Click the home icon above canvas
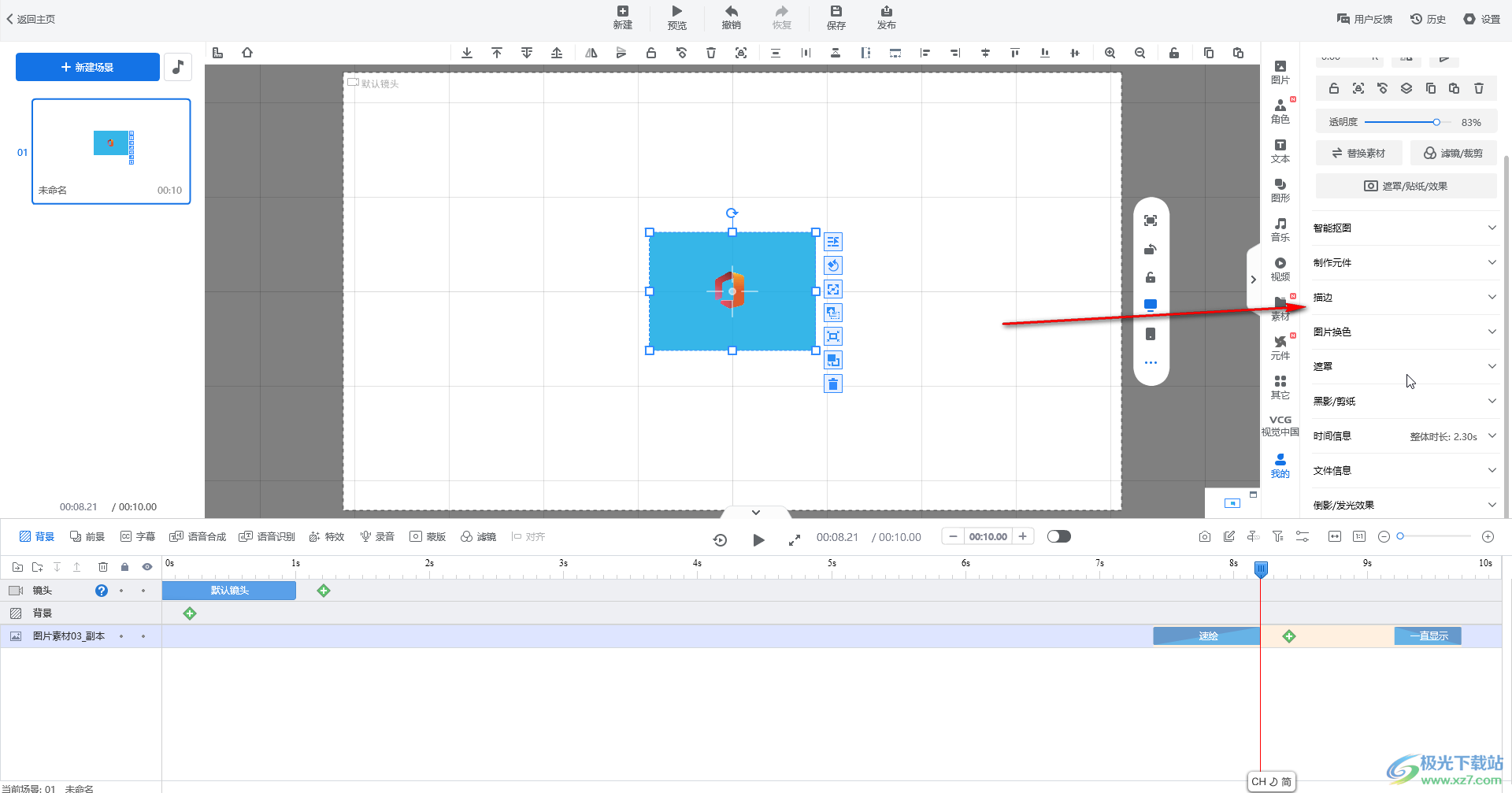This screenshot has width=1512, height=793. point(247,53)
